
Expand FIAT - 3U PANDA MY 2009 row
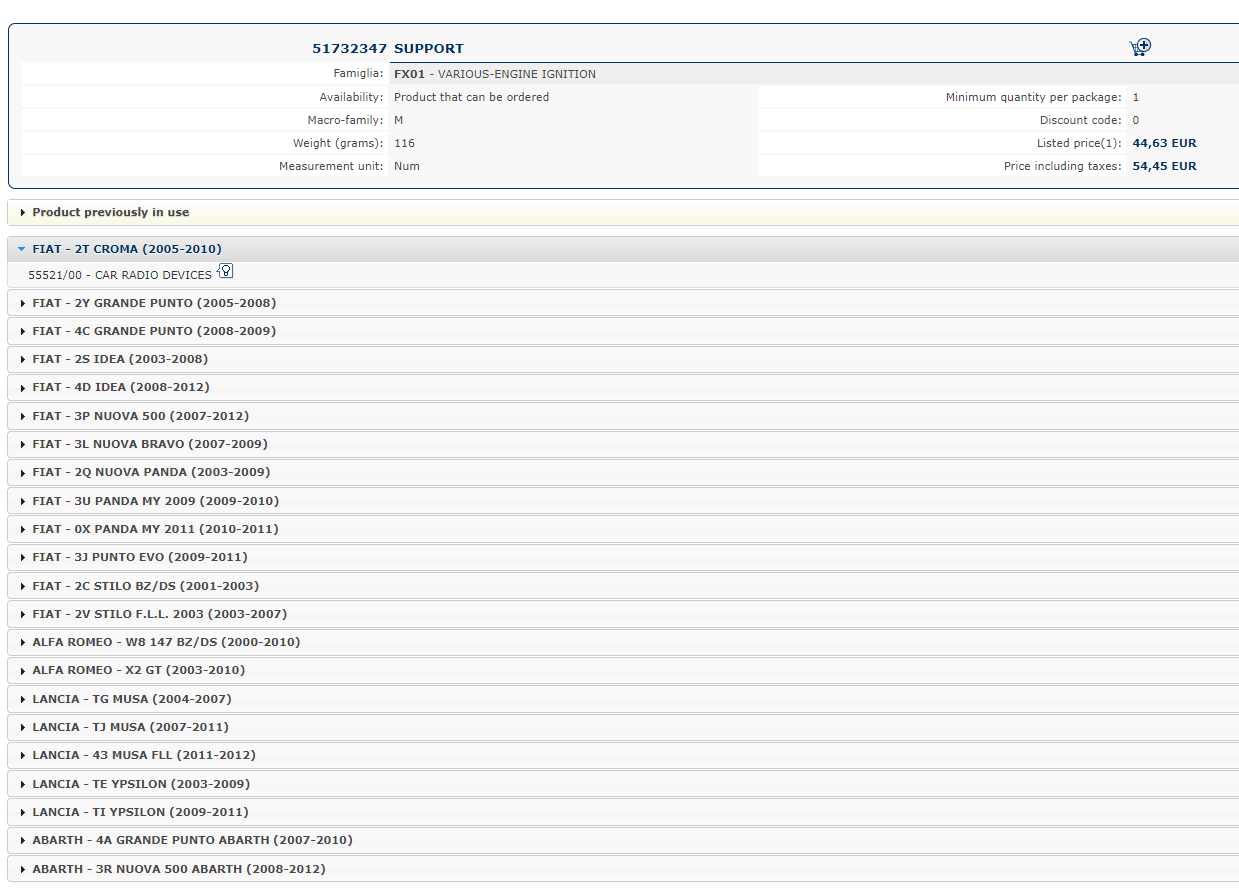coord(623,501)
